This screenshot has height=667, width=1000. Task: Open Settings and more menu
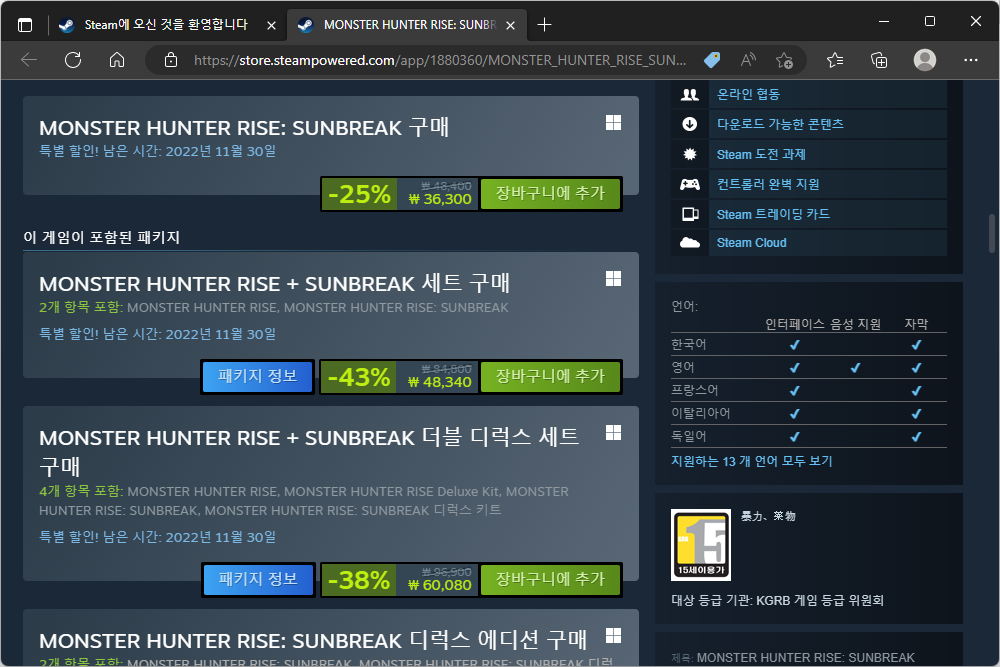[x=971, y=60]
